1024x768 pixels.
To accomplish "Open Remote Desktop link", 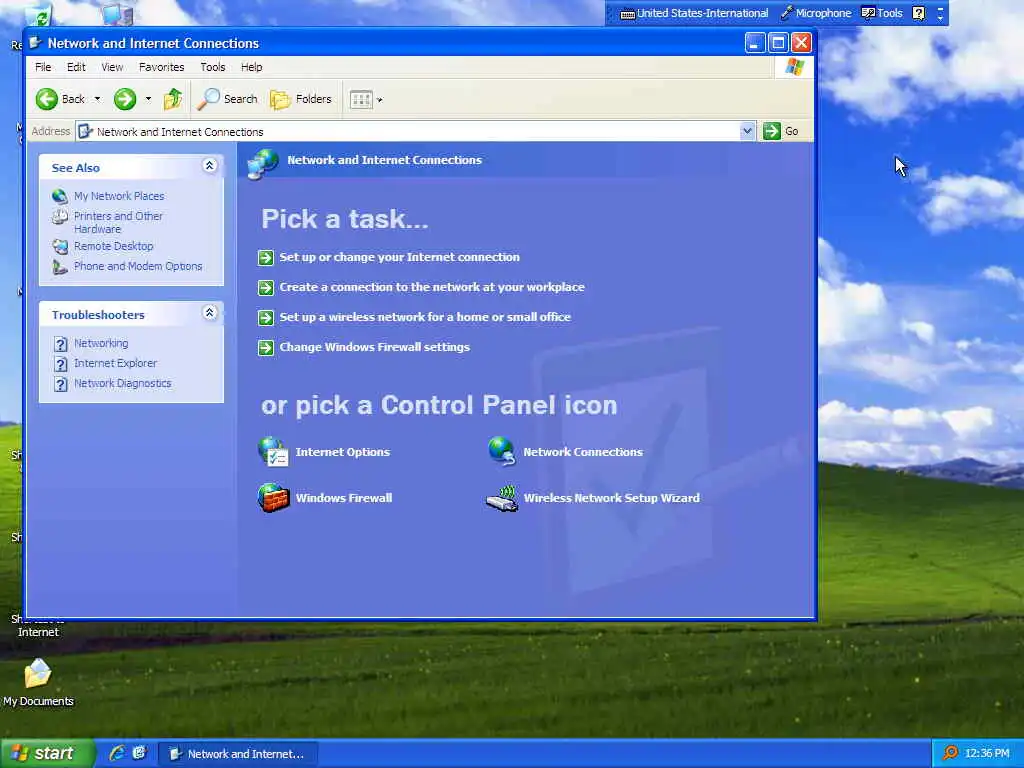I will point(114,246).
